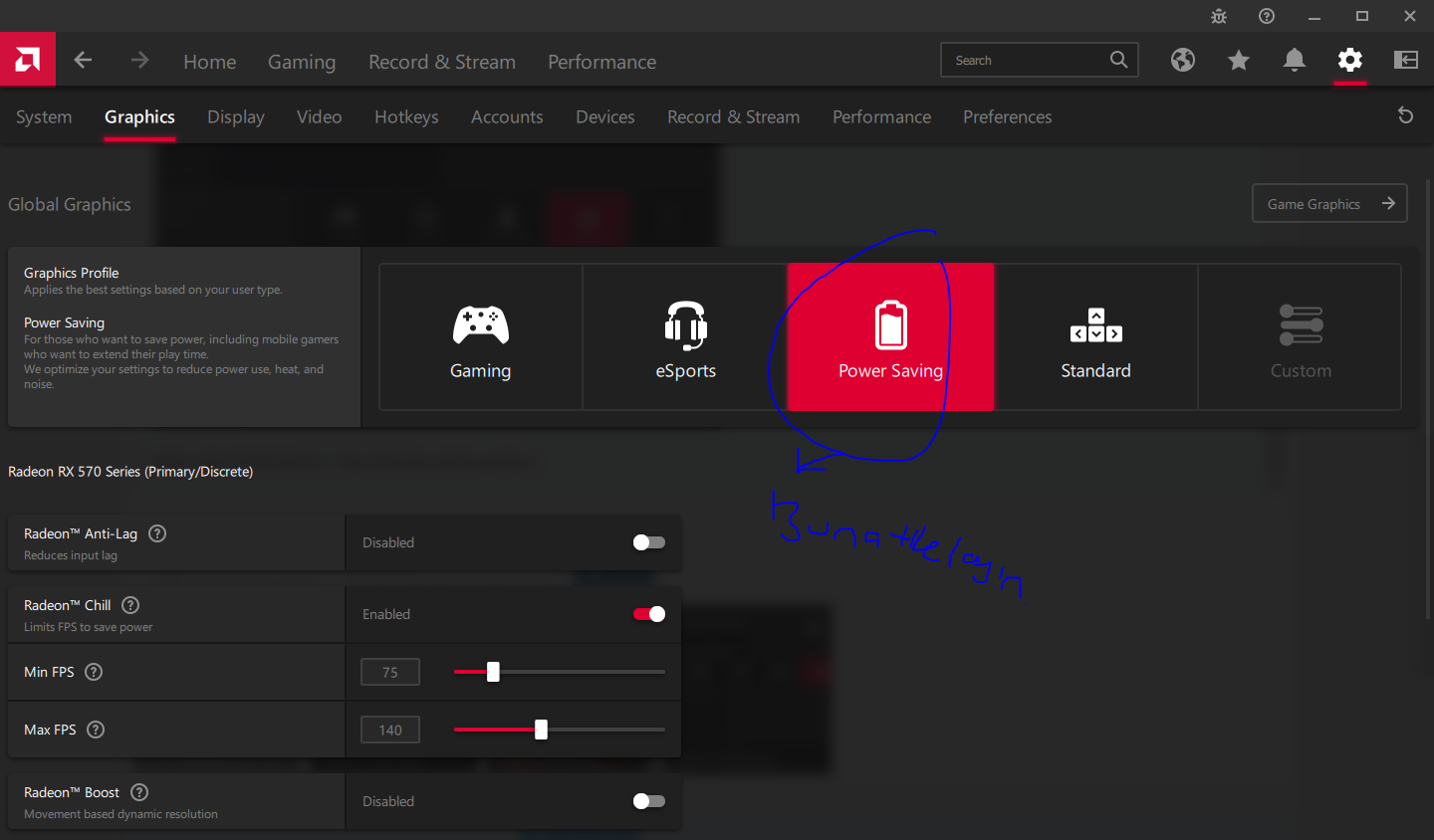Switch to the Accounts tab
Screen dimensions: 1434x840
(507, 116)
